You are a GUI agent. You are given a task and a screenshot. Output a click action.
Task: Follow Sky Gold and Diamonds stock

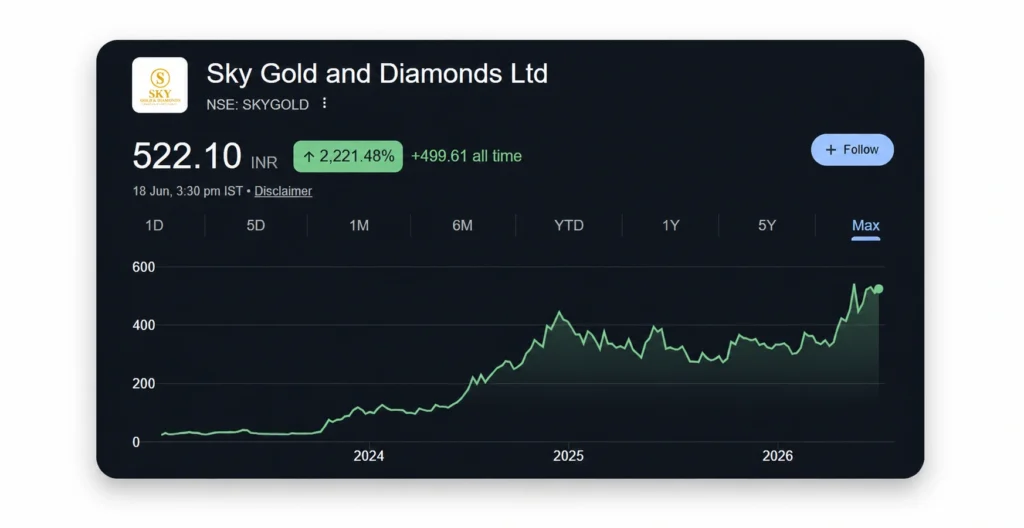click(x=852, y=150)
